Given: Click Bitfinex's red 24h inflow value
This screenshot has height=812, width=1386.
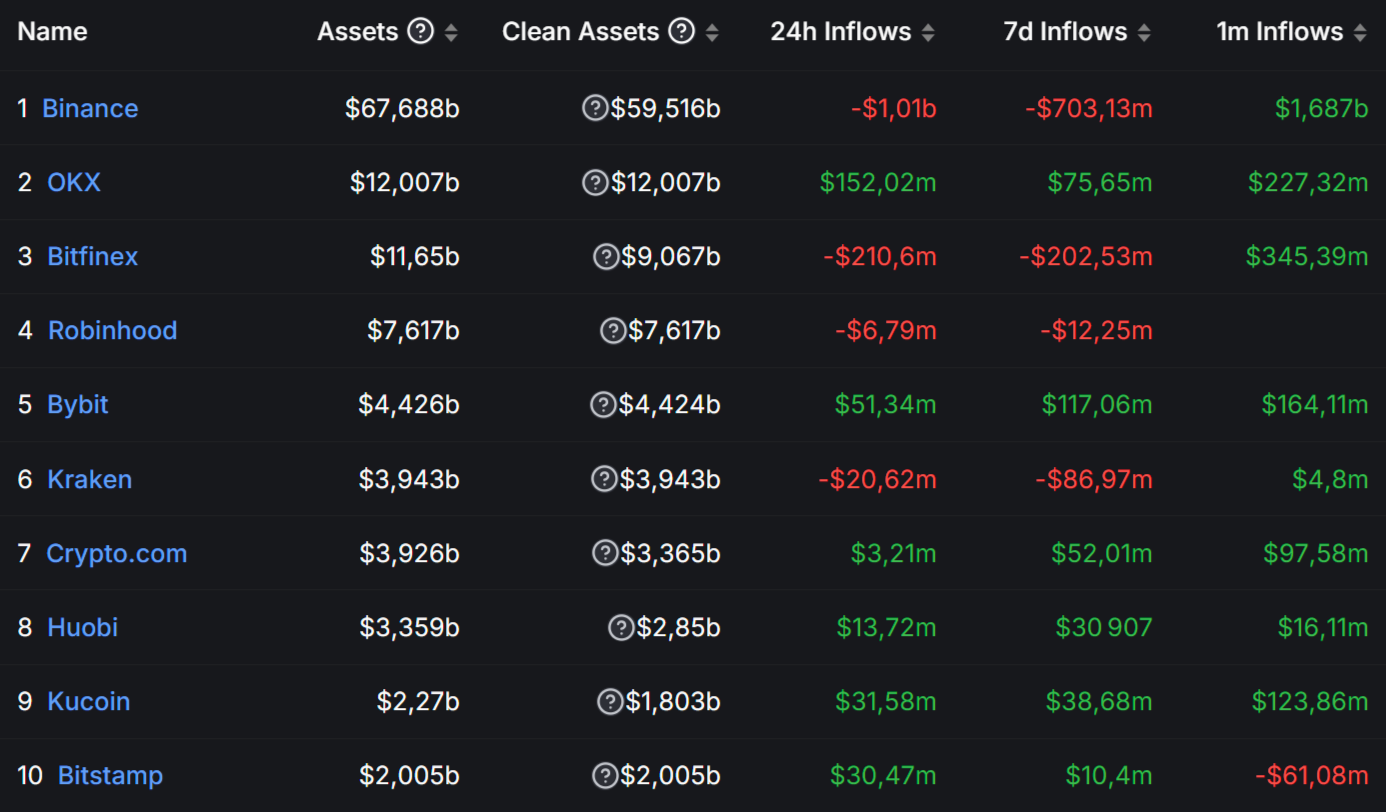Looking at the screenshot, I should pyautogui.click(x=878, y=256).
